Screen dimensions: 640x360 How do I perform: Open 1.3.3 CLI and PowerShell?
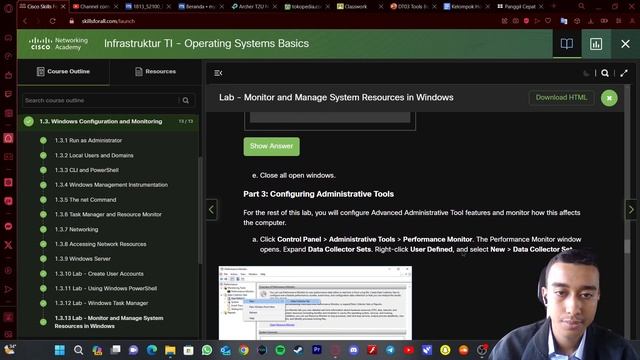87,170
